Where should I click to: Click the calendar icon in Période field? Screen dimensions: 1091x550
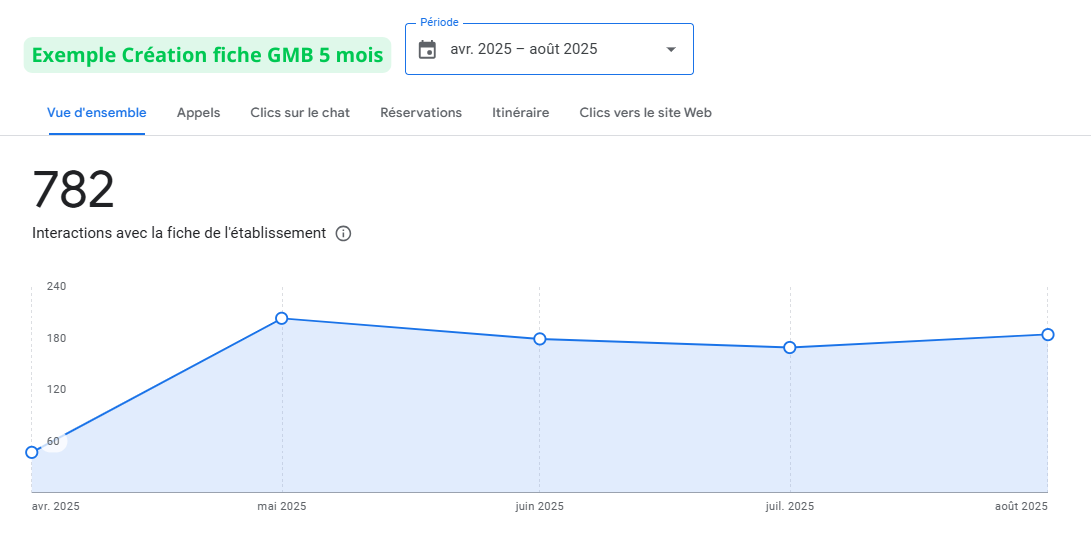(x=427, y=49)
